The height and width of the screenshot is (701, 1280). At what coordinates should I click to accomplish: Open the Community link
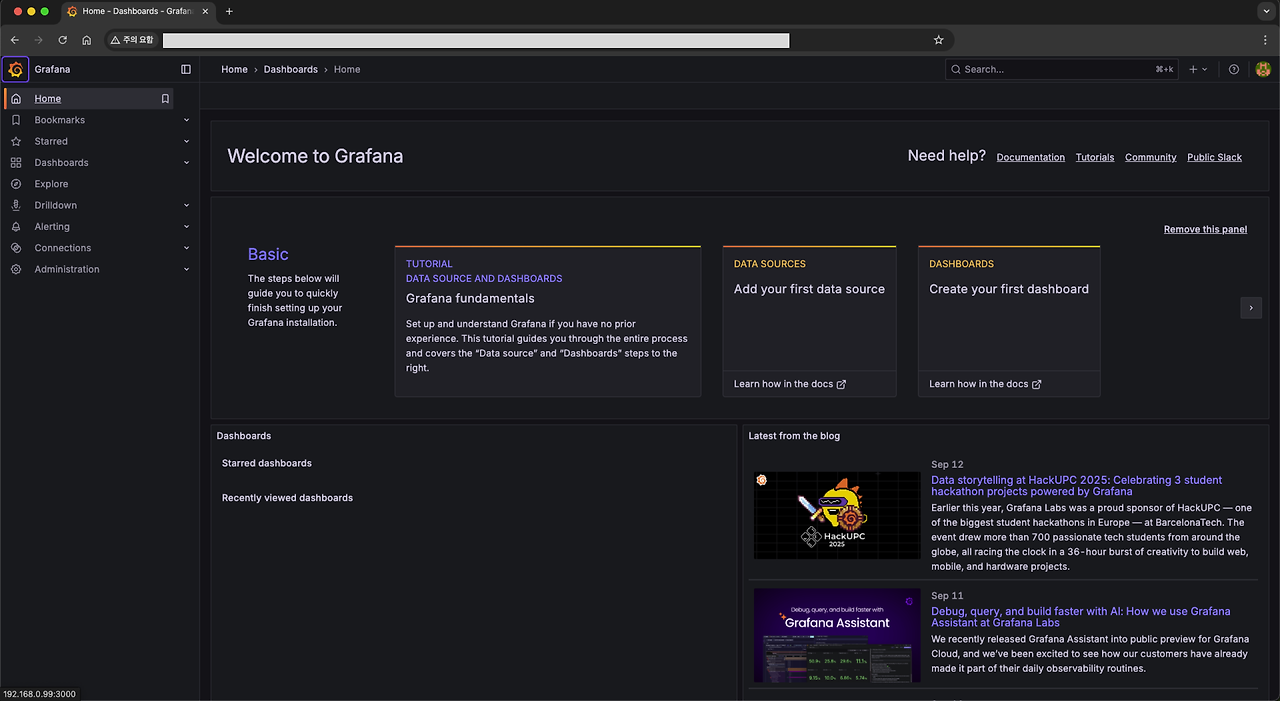pos(1150,157)
